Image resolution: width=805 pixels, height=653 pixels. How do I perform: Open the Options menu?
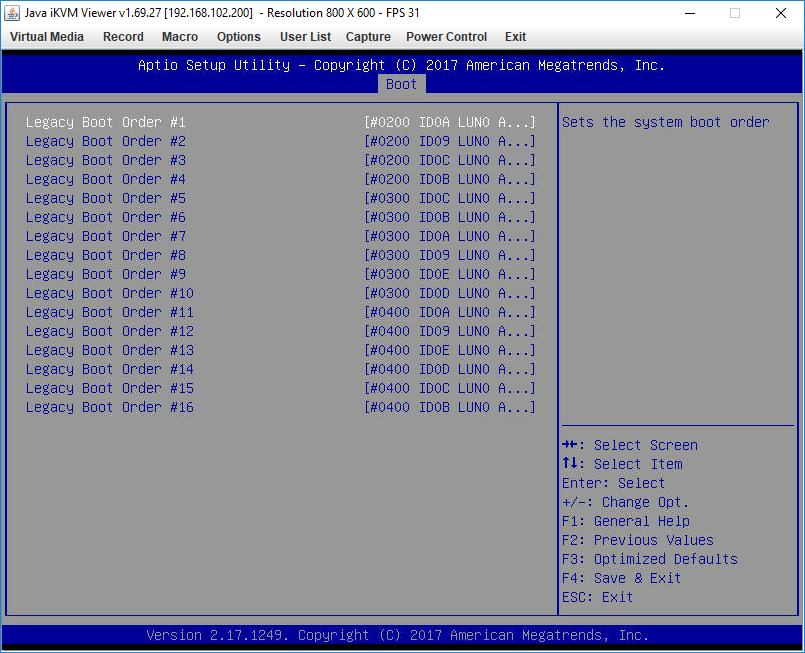tap(239, 37)
